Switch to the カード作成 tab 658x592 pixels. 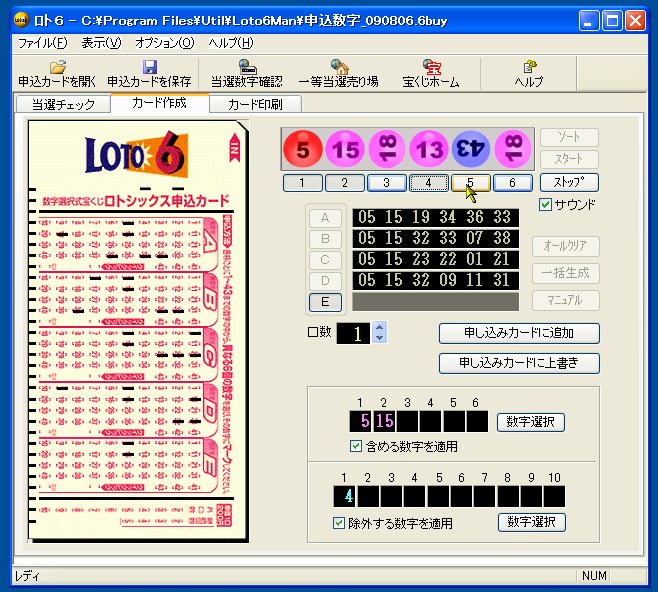coord(159,103)
